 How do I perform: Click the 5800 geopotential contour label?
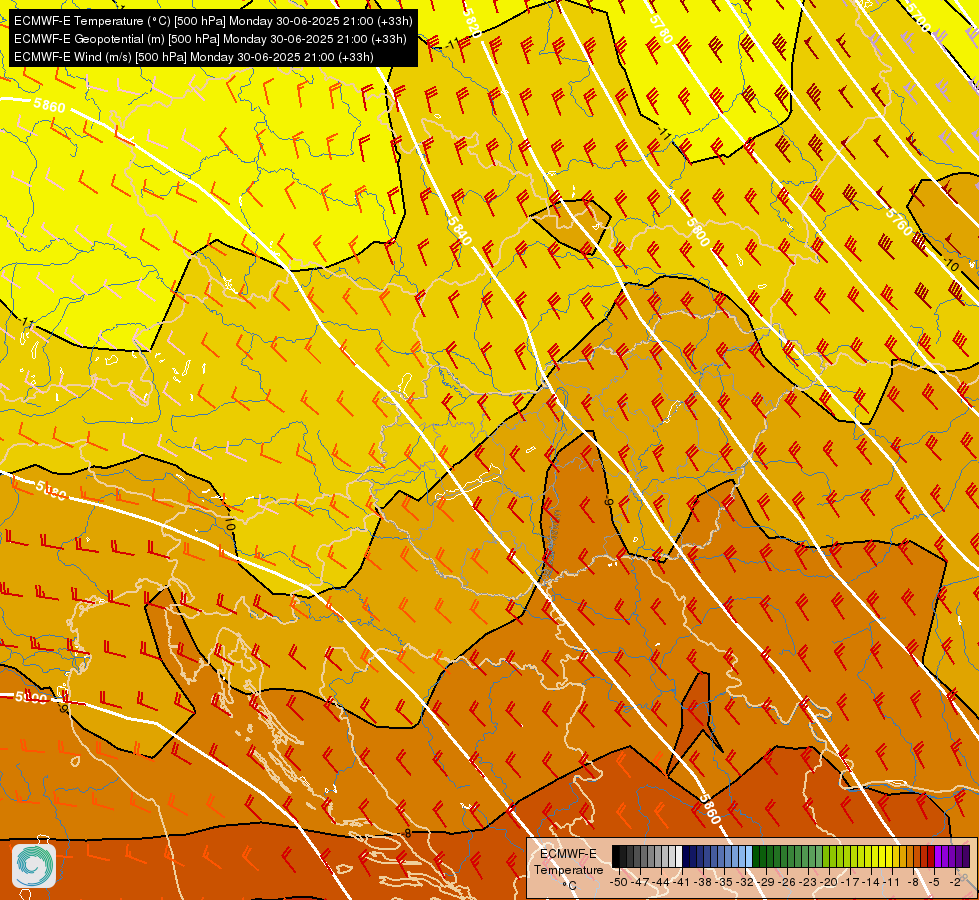click(x=697, y=231)
